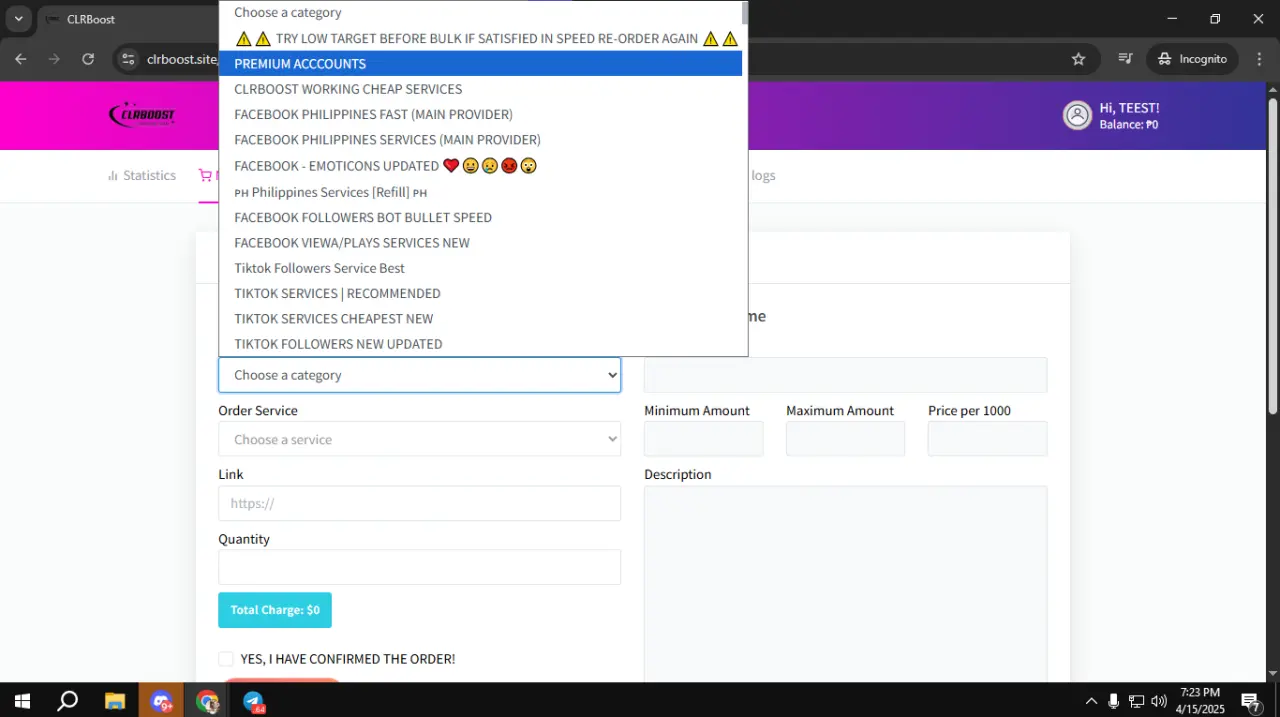Click the Hi, TEEST! account text
The image size is (1280, 717).
pos(1129,108)
